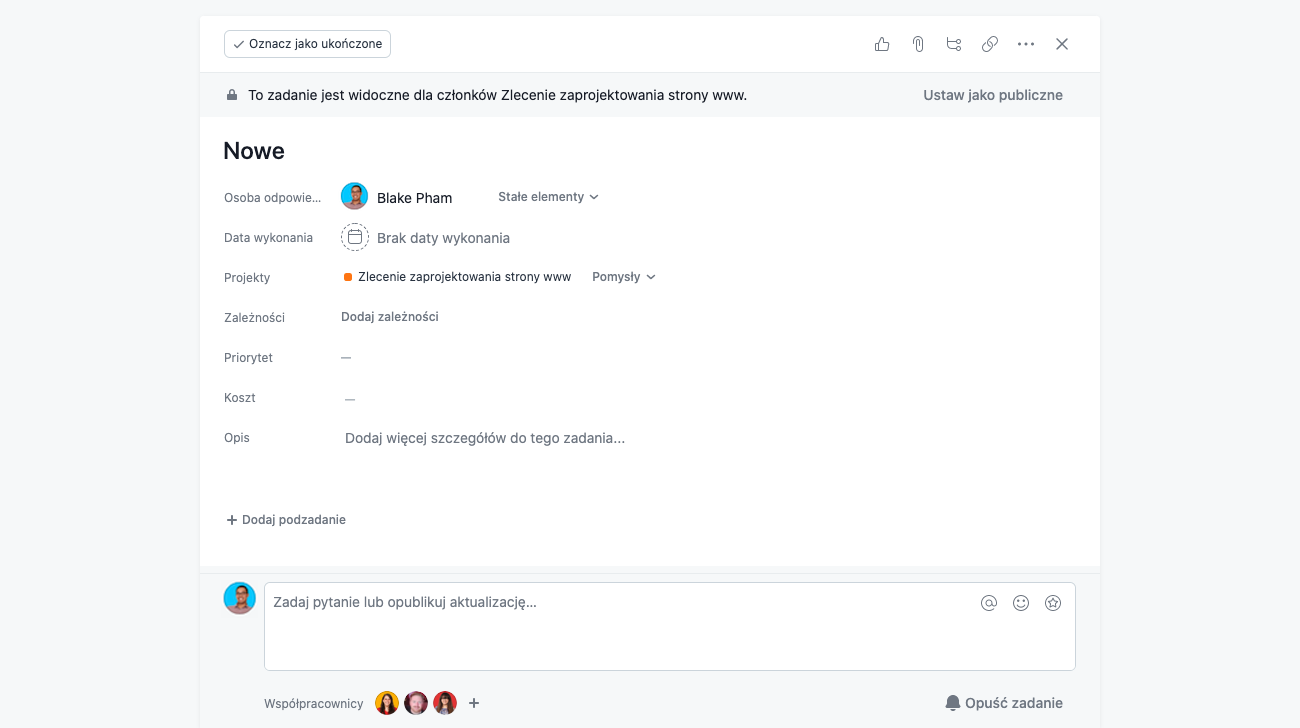1300x728 pixels.
Task: Open the more actions three-dot menu
Action: [1026, 44]
